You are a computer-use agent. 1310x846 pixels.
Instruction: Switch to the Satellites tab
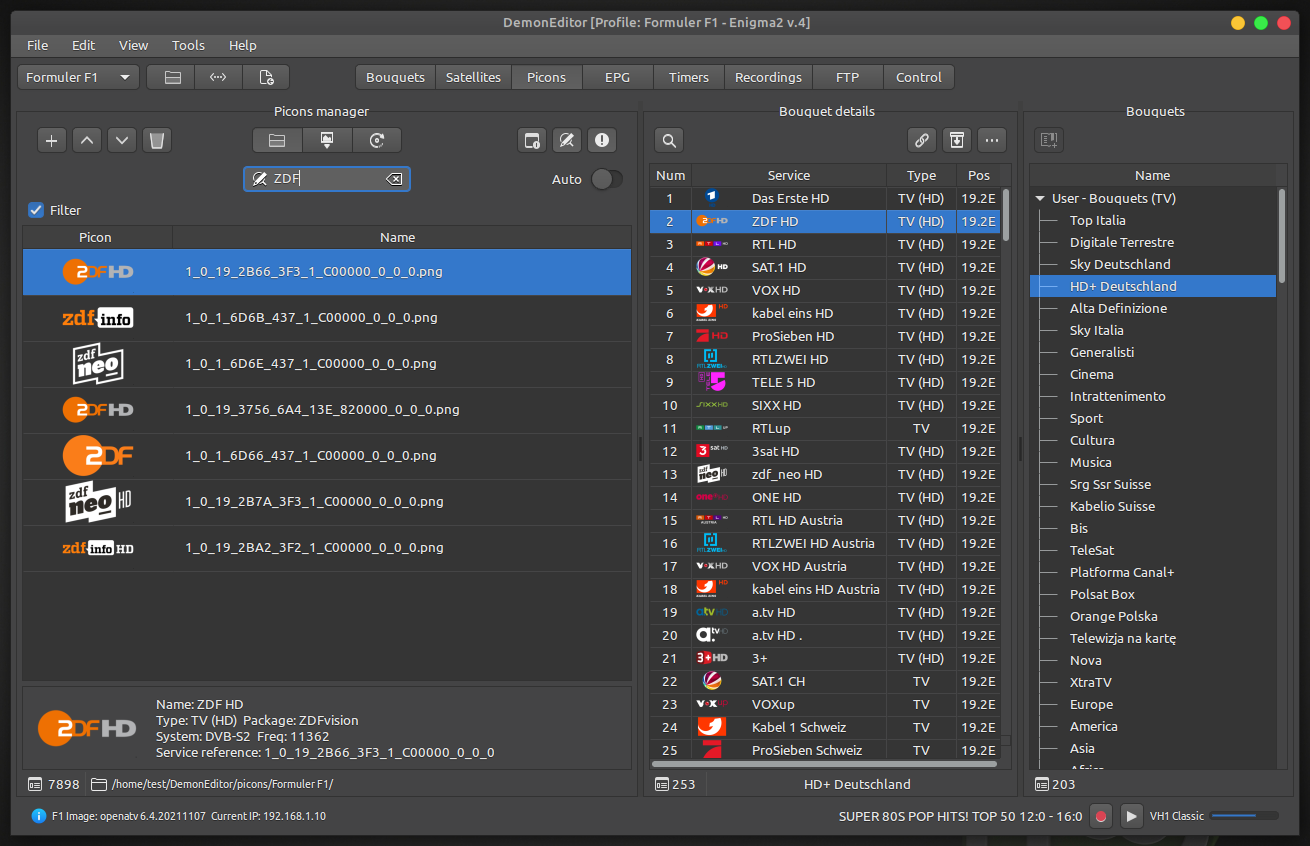click(x=473, y=77)
